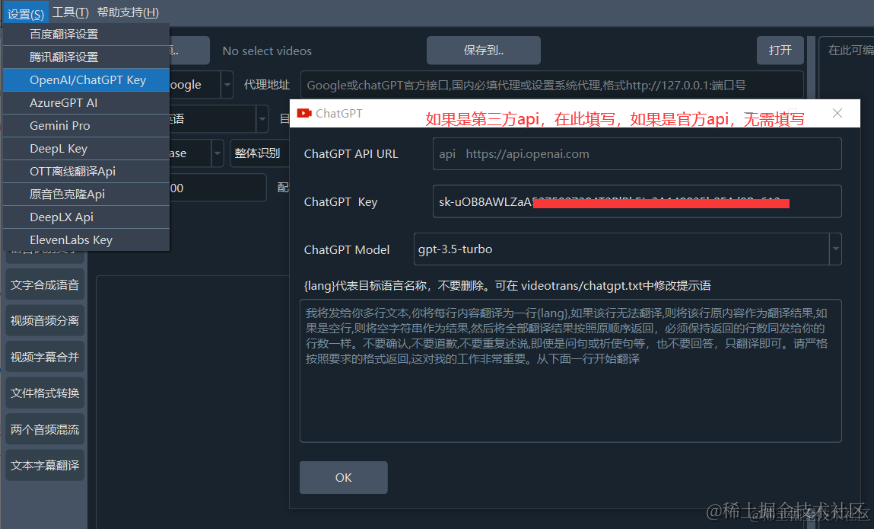This screenshot has height=529, width=874.
Task: Open the 工具(T) menu
Action: point(70,13)
